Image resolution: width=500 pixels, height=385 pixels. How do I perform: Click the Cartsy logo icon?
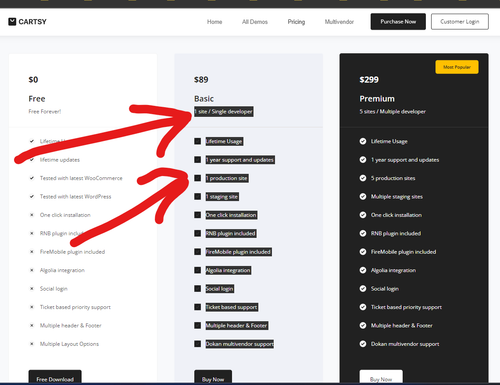pos(12,22)
